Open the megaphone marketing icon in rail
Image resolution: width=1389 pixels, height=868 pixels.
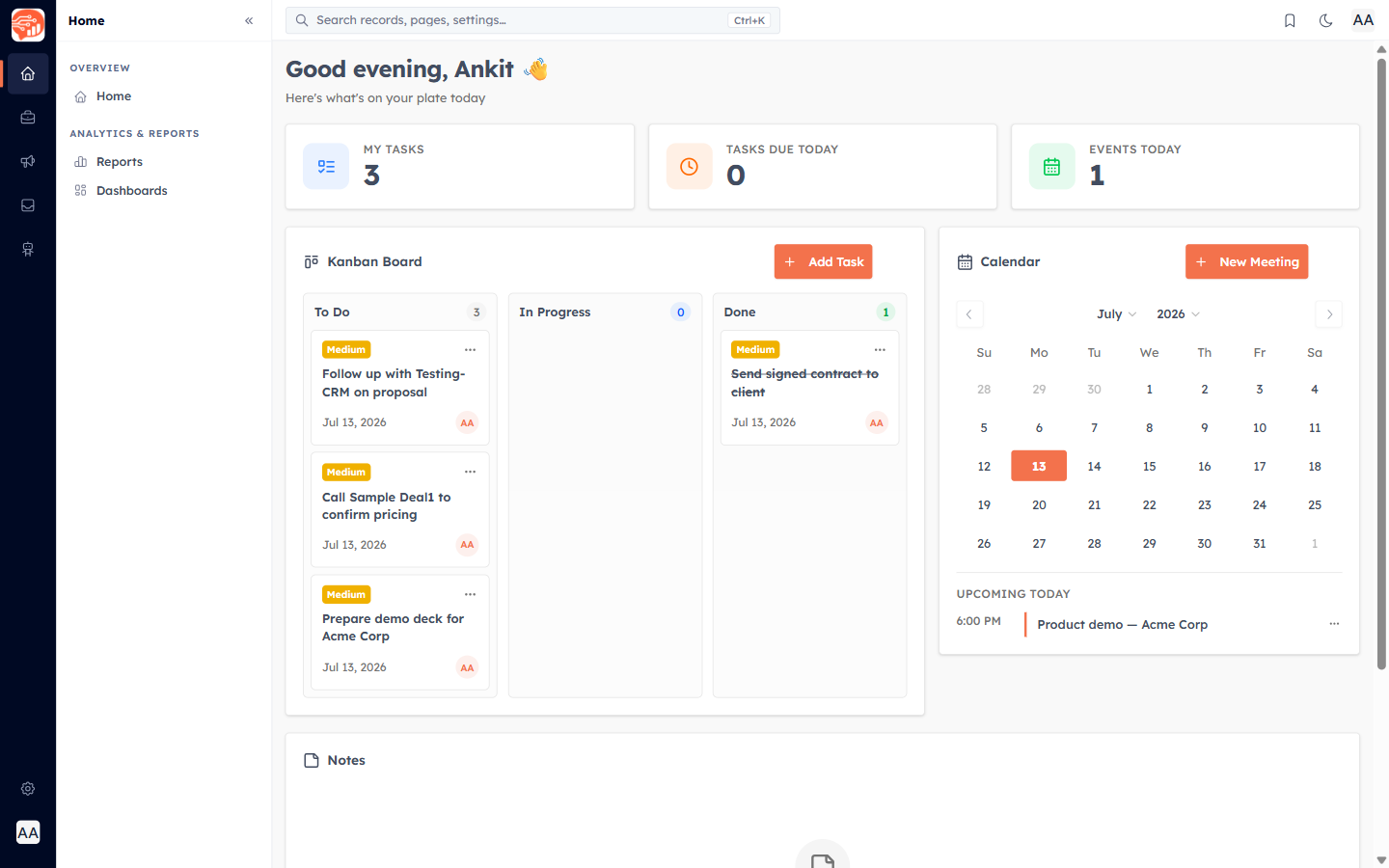click(x=28, y=161)
